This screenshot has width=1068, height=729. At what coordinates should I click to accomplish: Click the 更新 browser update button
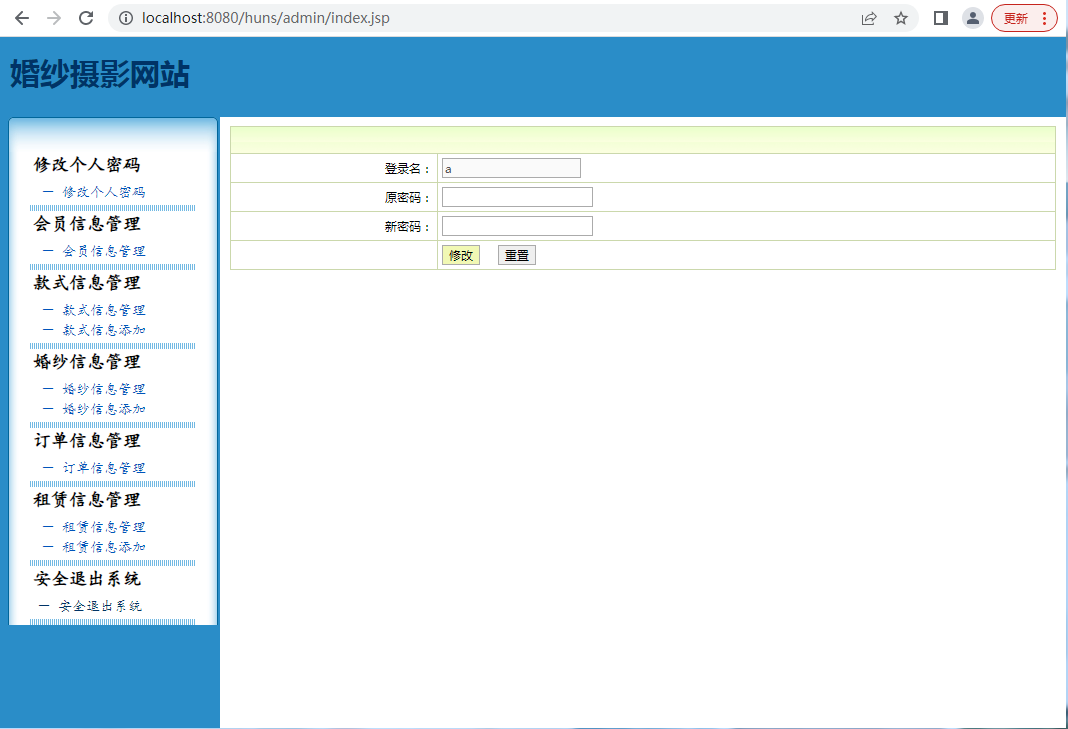1023,18
